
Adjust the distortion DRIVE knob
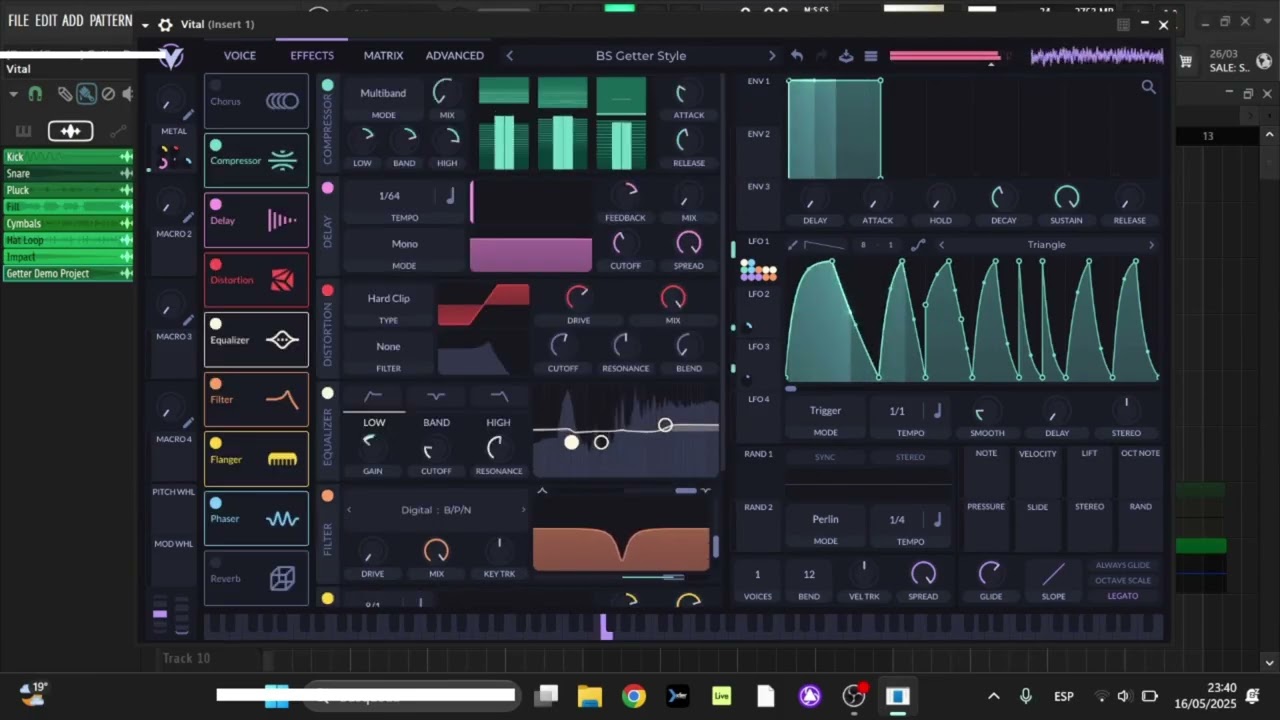578,297
